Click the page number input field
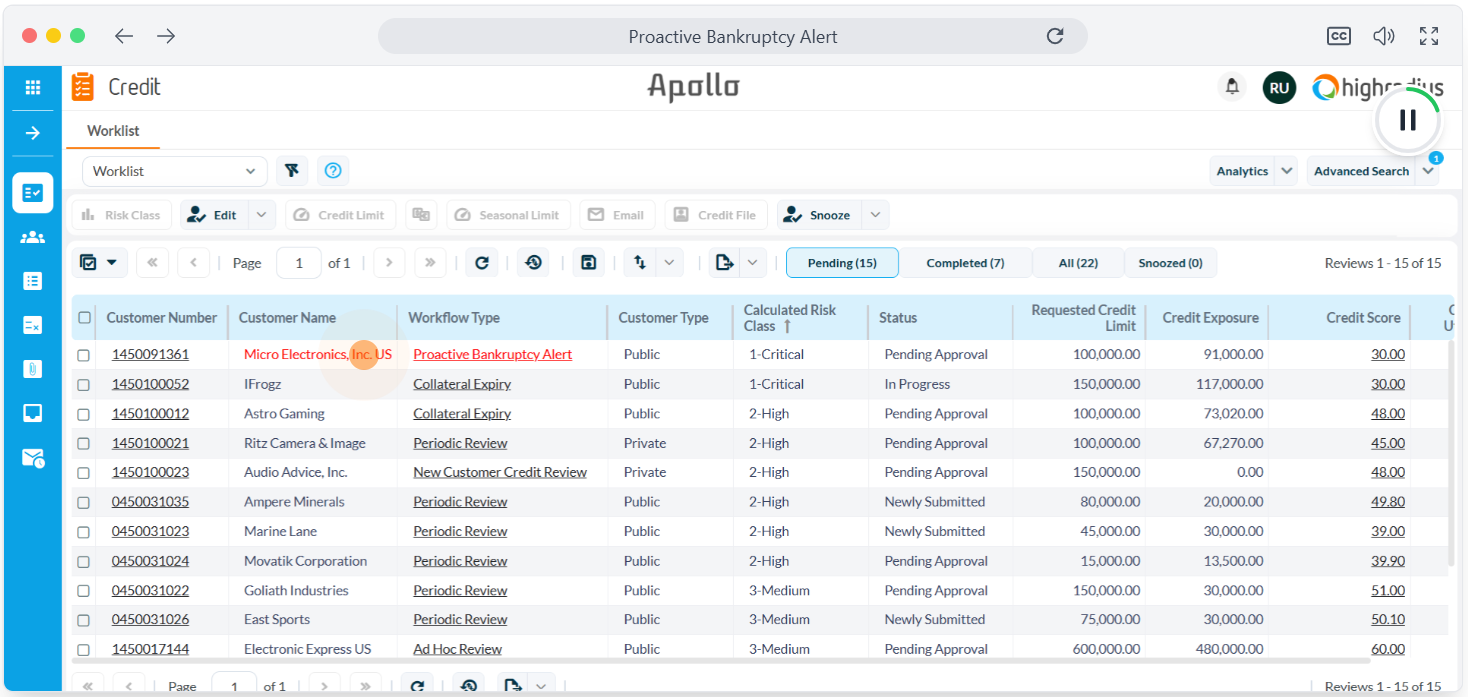The image size is (1468, 697). (x=299, y=263)
